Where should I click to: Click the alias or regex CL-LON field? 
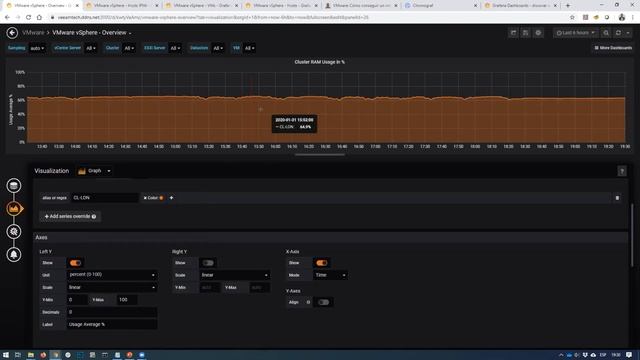(x=104, y=198)
